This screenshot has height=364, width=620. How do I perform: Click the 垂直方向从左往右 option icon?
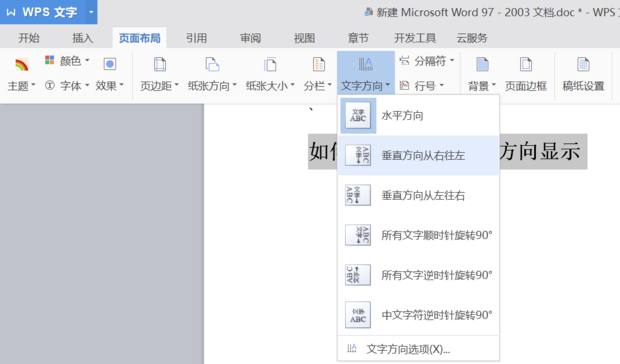click(x=358, y=195)
